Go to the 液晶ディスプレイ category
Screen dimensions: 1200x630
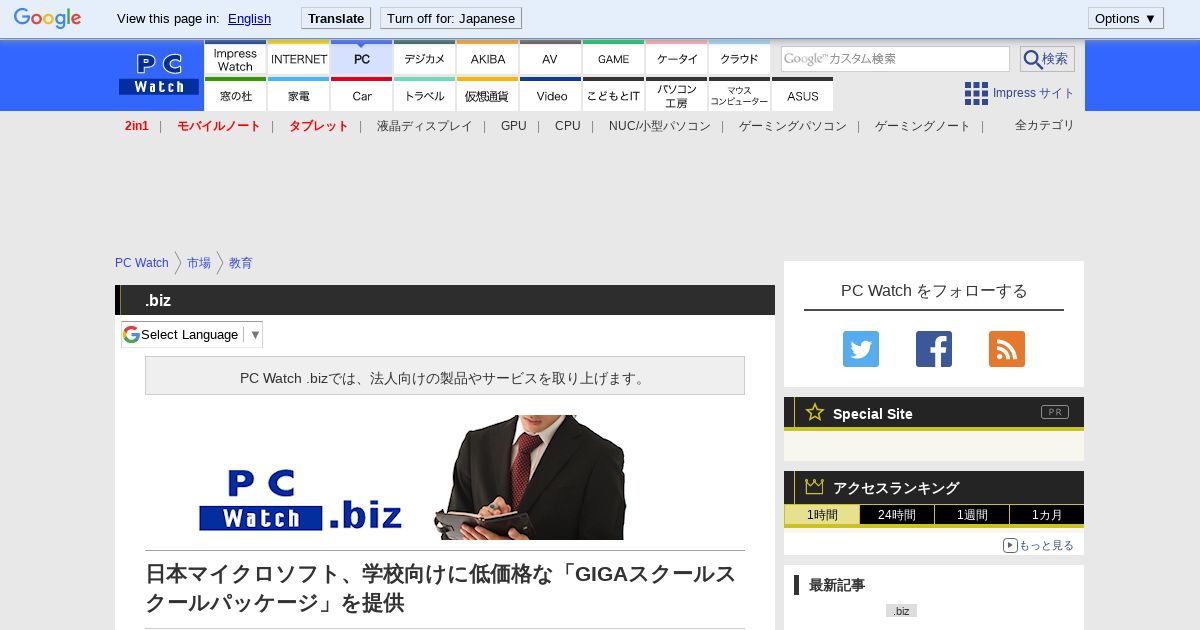pyautogui.click(x=425, y=126)
